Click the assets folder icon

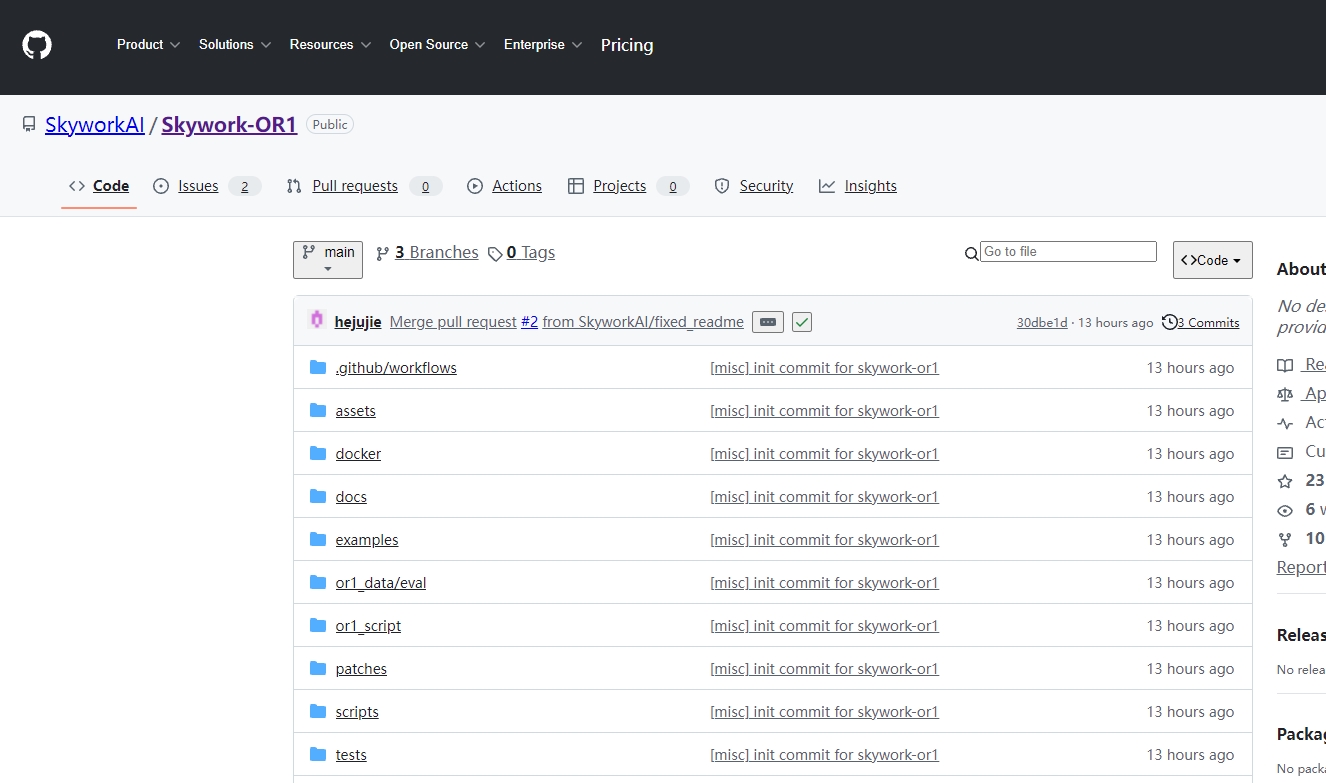(x=318, y=411)
